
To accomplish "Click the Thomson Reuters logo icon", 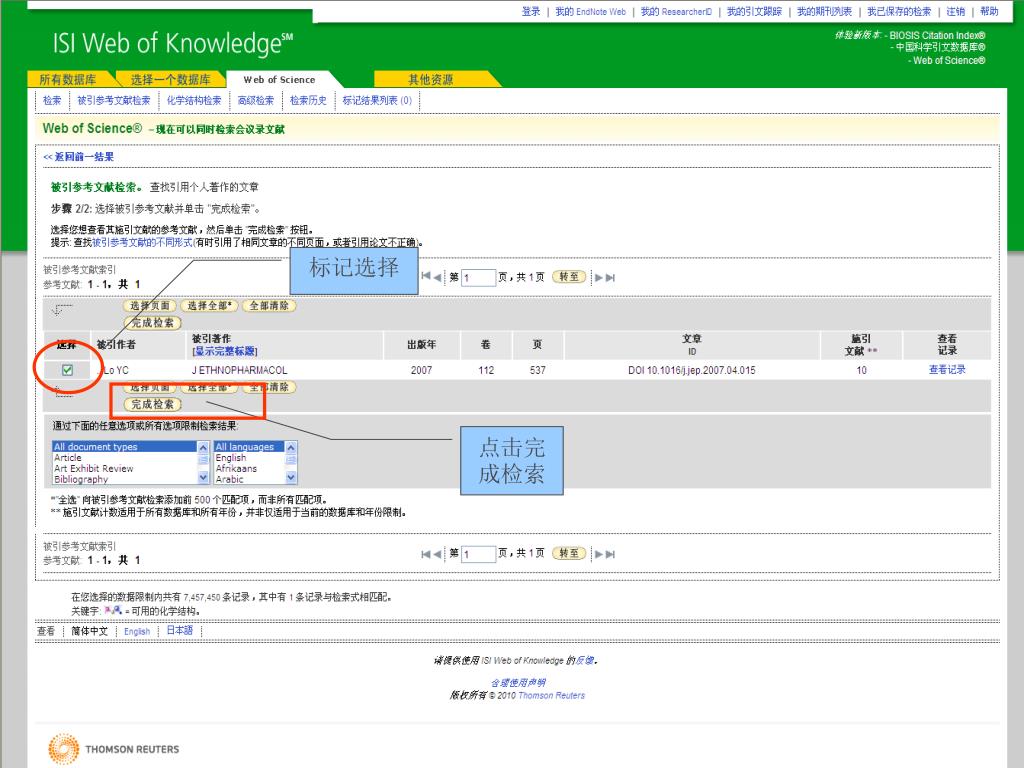I will coord(63,749).
